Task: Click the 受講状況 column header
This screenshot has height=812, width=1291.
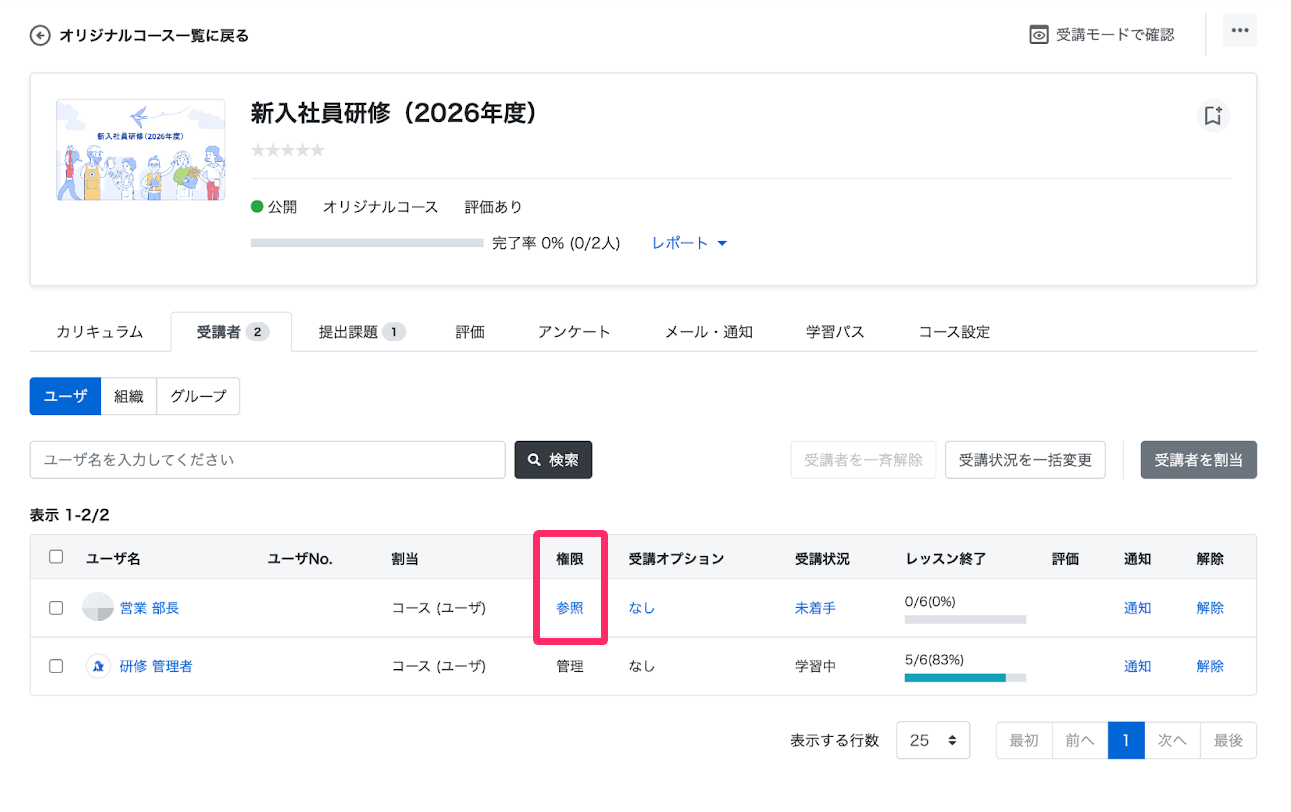Action: [x=822, y=559]
